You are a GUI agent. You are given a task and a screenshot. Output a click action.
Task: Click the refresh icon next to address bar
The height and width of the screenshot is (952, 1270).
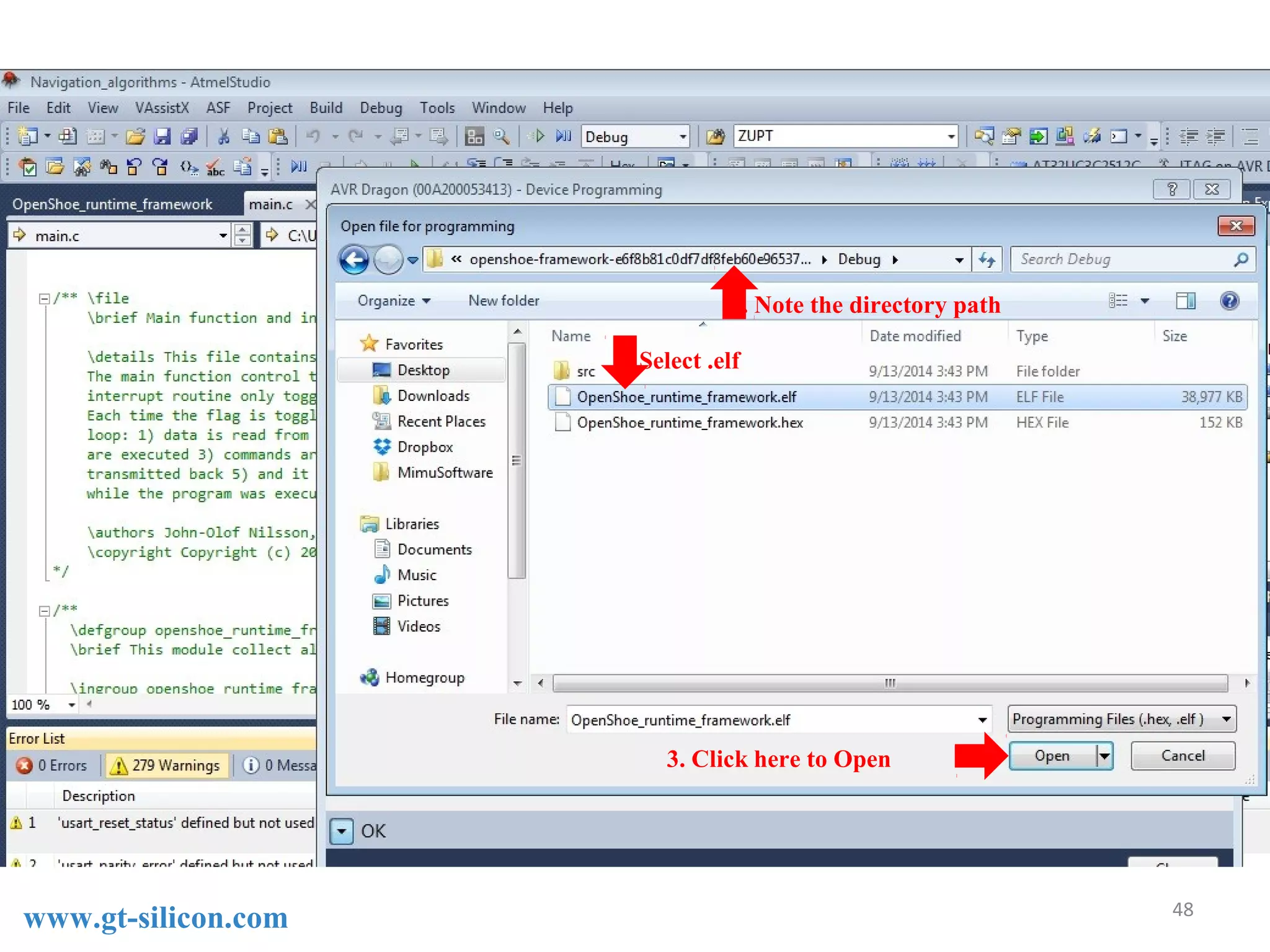point(987,260)
